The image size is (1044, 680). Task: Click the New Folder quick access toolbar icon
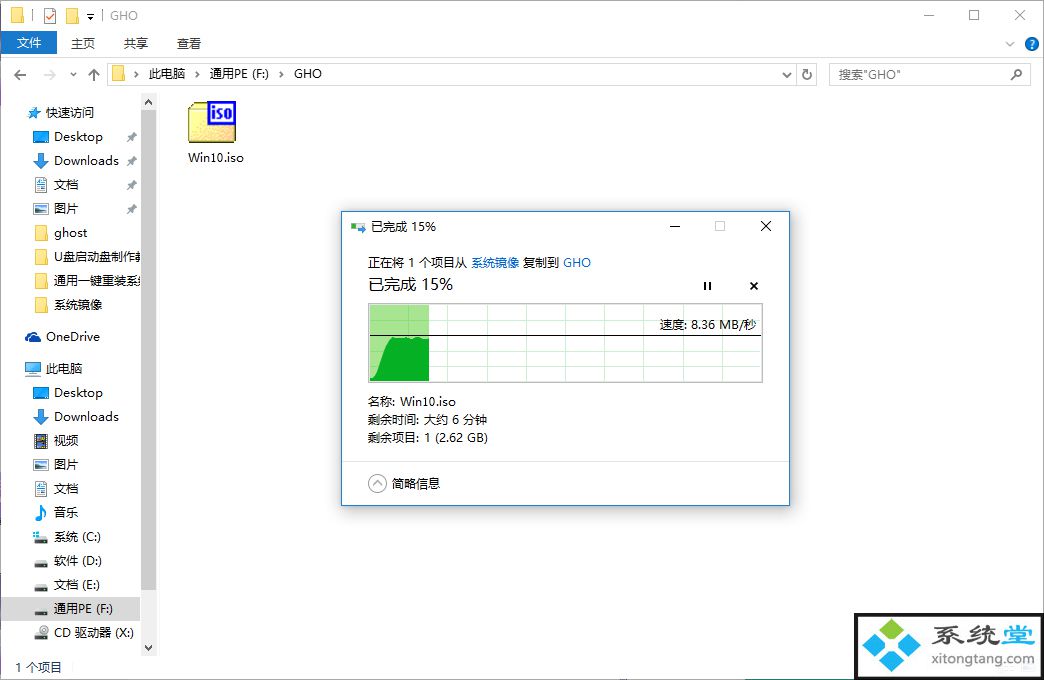tap(72, 15)
